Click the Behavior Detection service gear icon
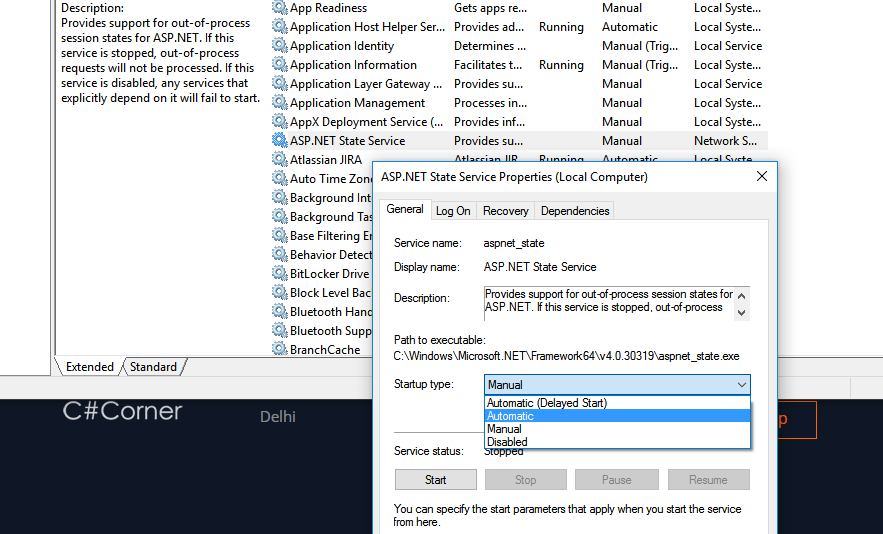This screenshot has height=534, width=883. [279, 255]
